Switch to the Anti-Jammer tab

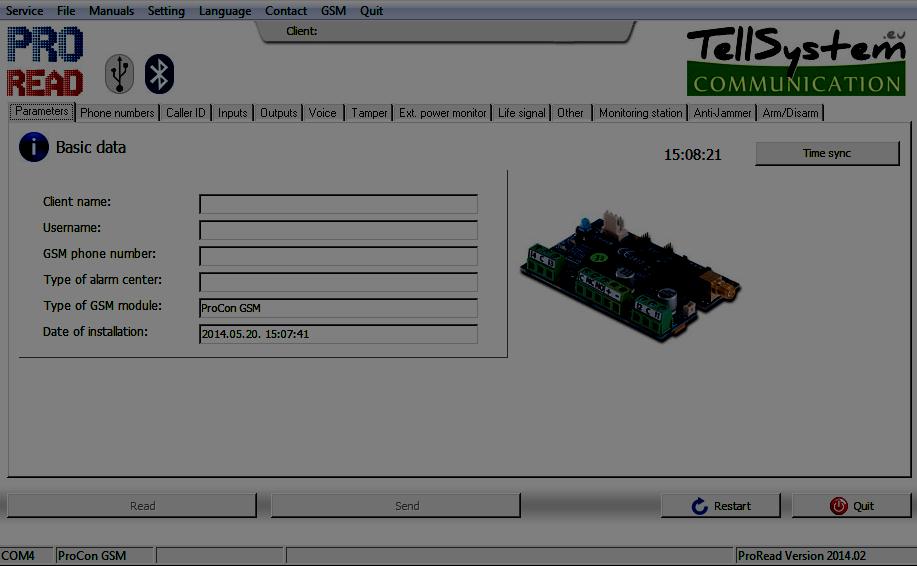tap(722, 113)
